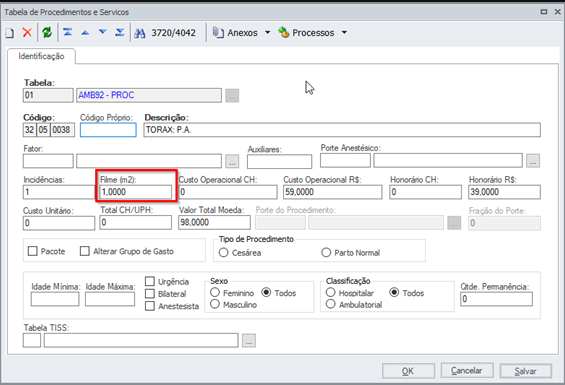The height and width of the screenshot is (385, 565).
Task: Click the Honorário R$ field
Action: [504, 192]
